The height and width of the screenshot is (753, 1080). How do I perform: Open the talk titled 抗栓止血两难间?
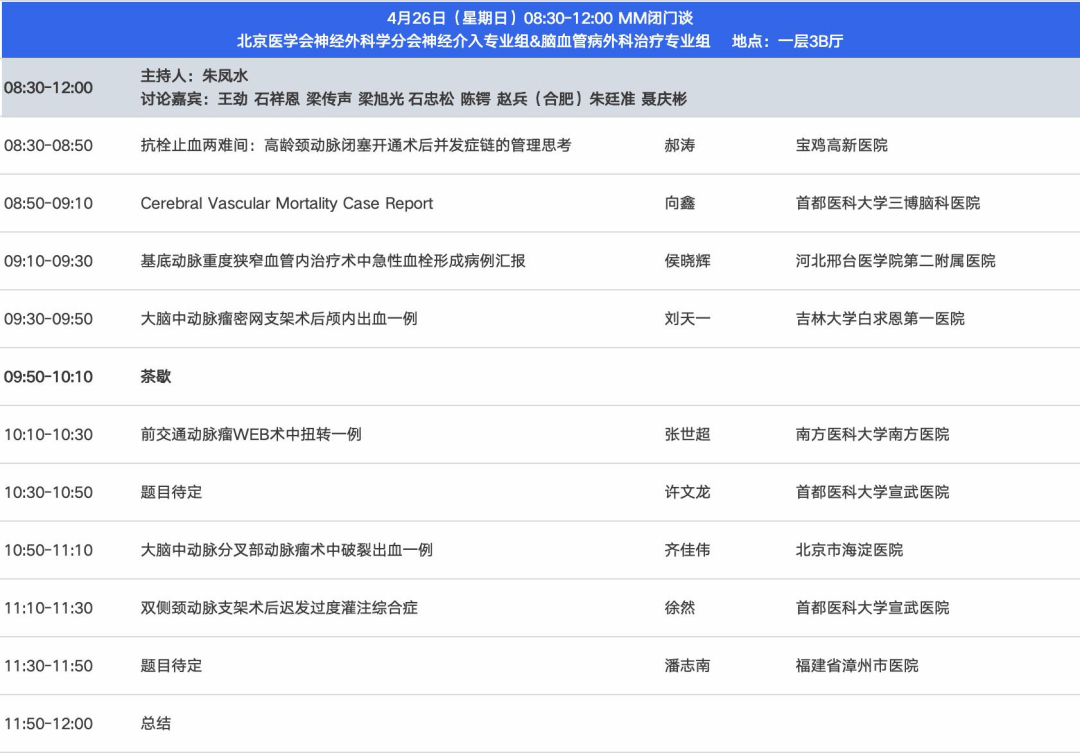356,146
